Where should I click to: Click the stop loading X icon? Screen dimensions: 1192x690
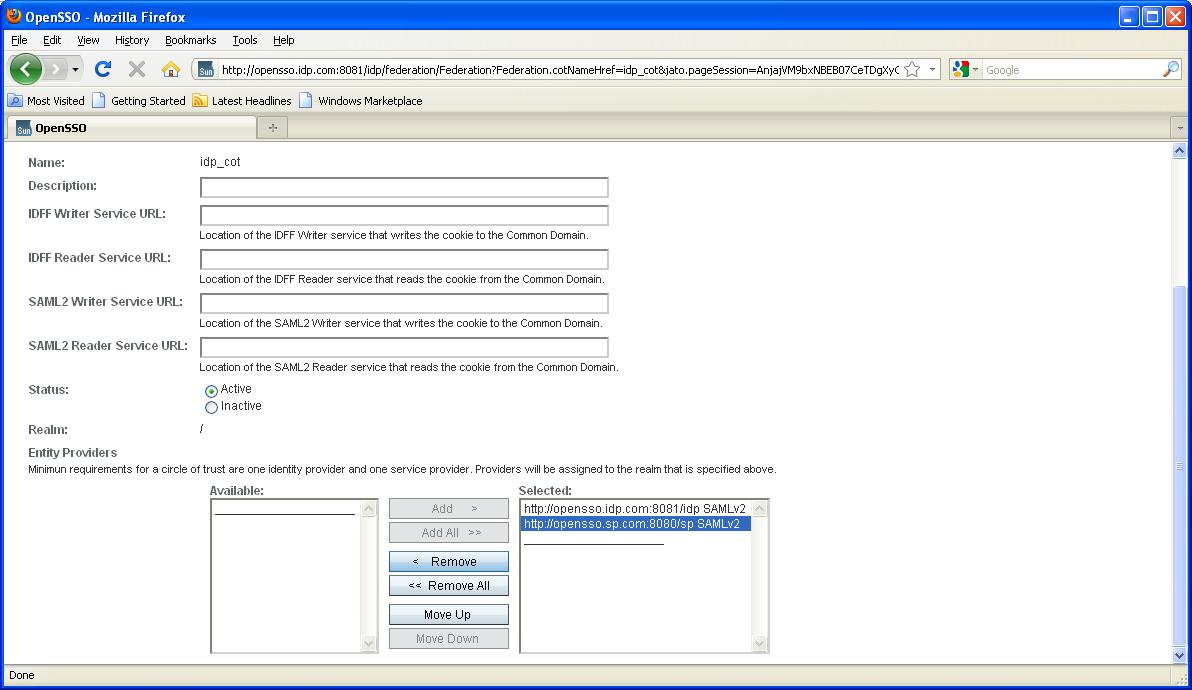[137, 70]
